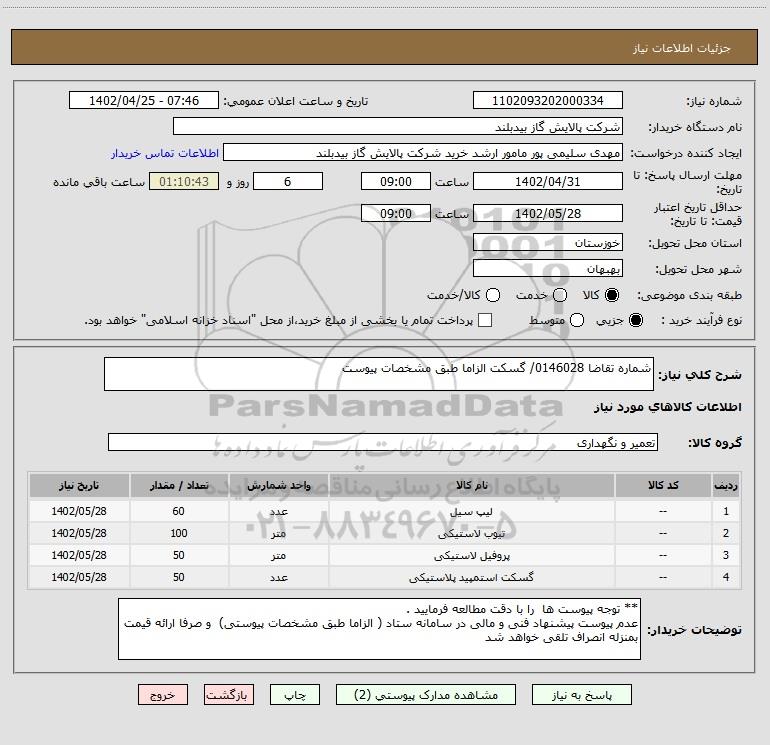Click the گروه کالا field تعمیر و نگهداری
770x745 pixels.
[x=383, y=442]
